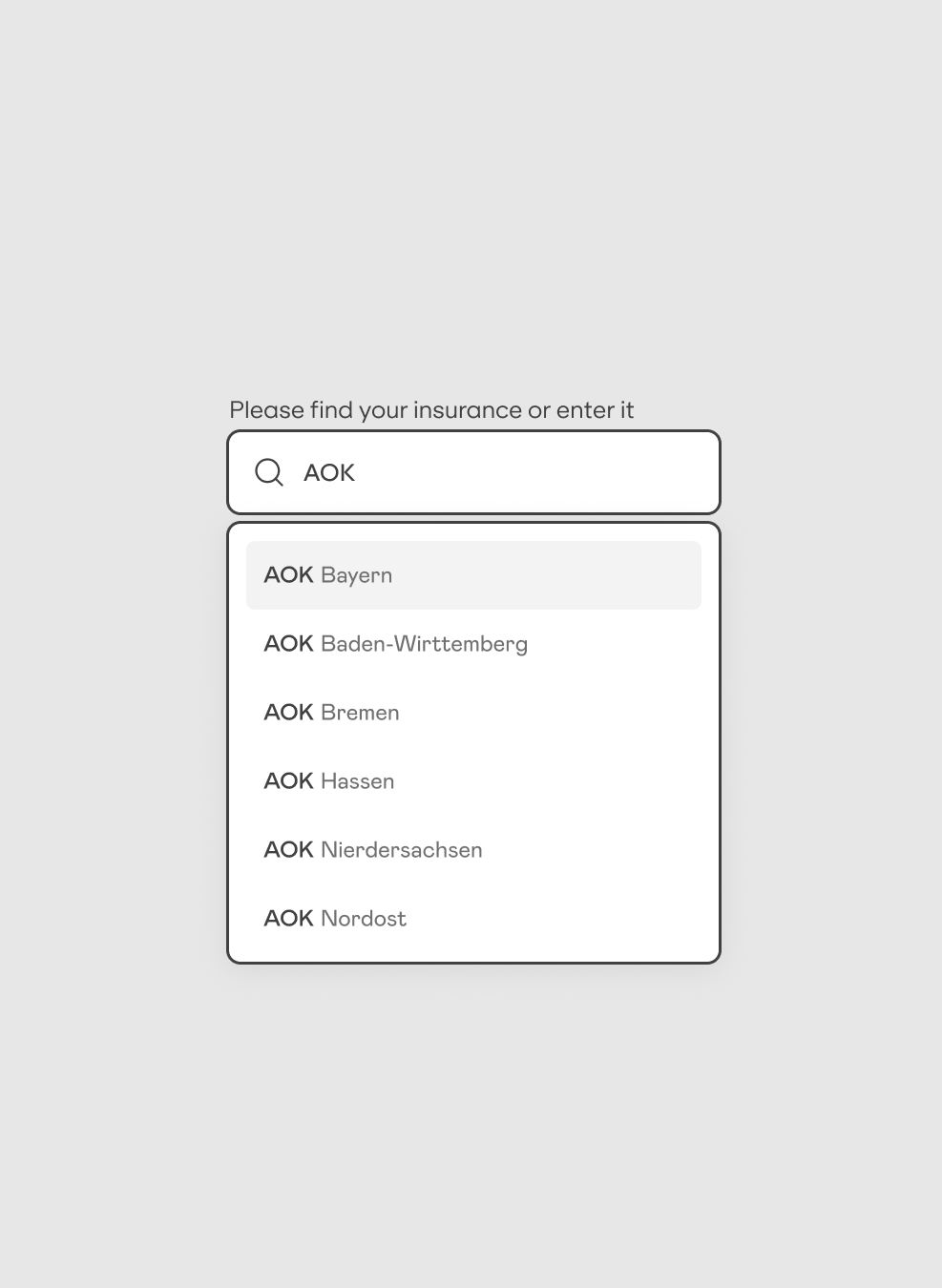Select the AOK Hassen suggestion
The height and width of the screenshot is (1288, 942).
473,781
